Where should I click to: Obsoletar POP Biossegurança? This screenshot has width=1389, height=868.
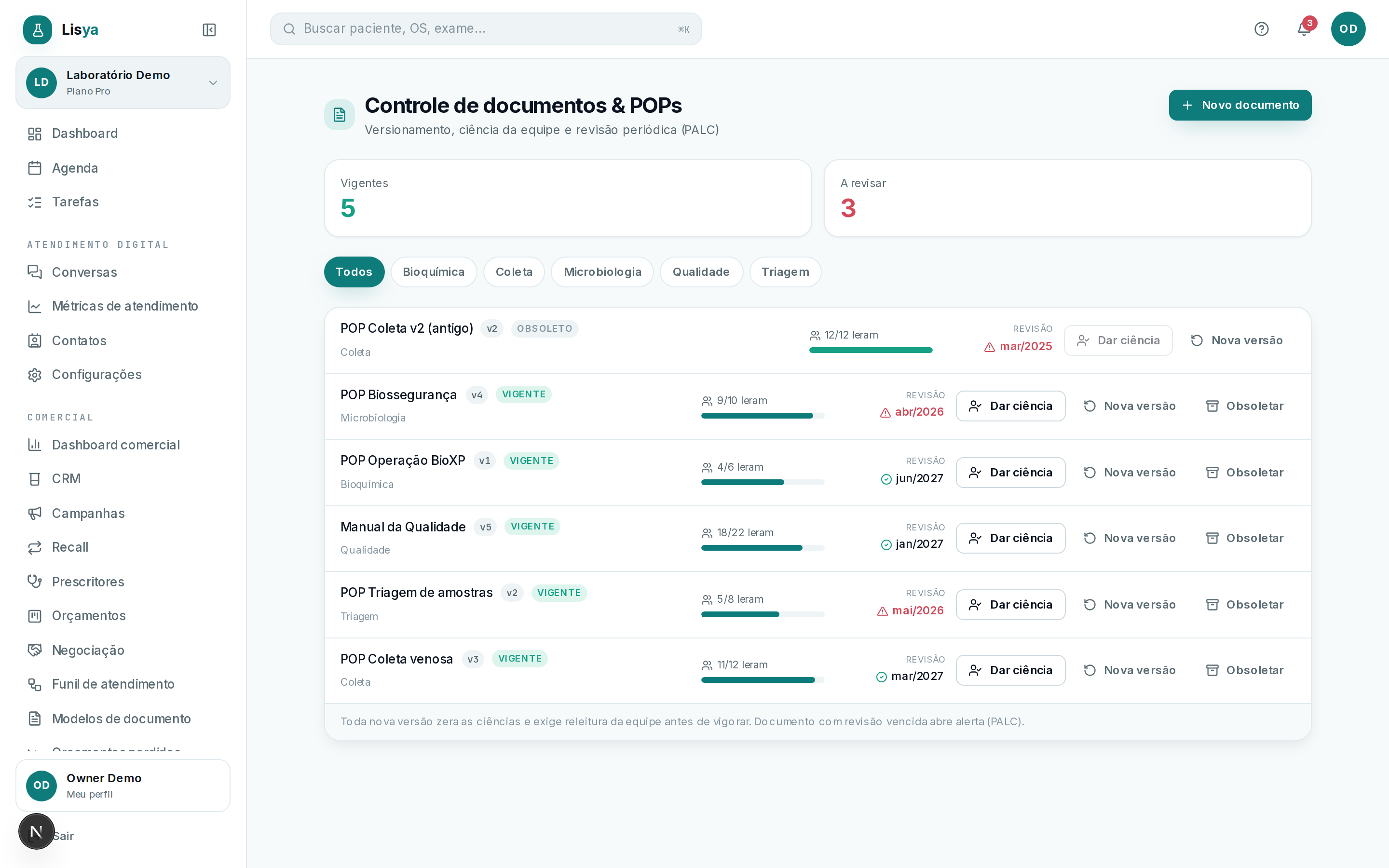coord(1244,406)
